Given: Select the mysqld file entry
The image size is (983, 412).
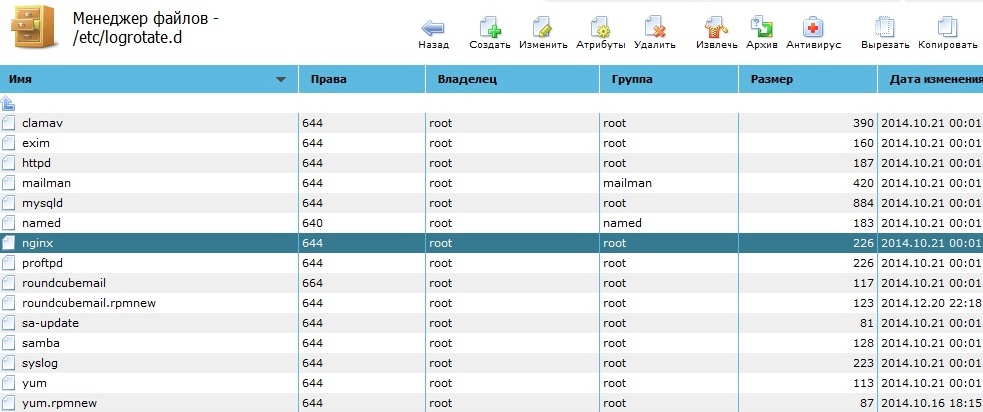Looking at the screenshot, I should click(41, 203).
